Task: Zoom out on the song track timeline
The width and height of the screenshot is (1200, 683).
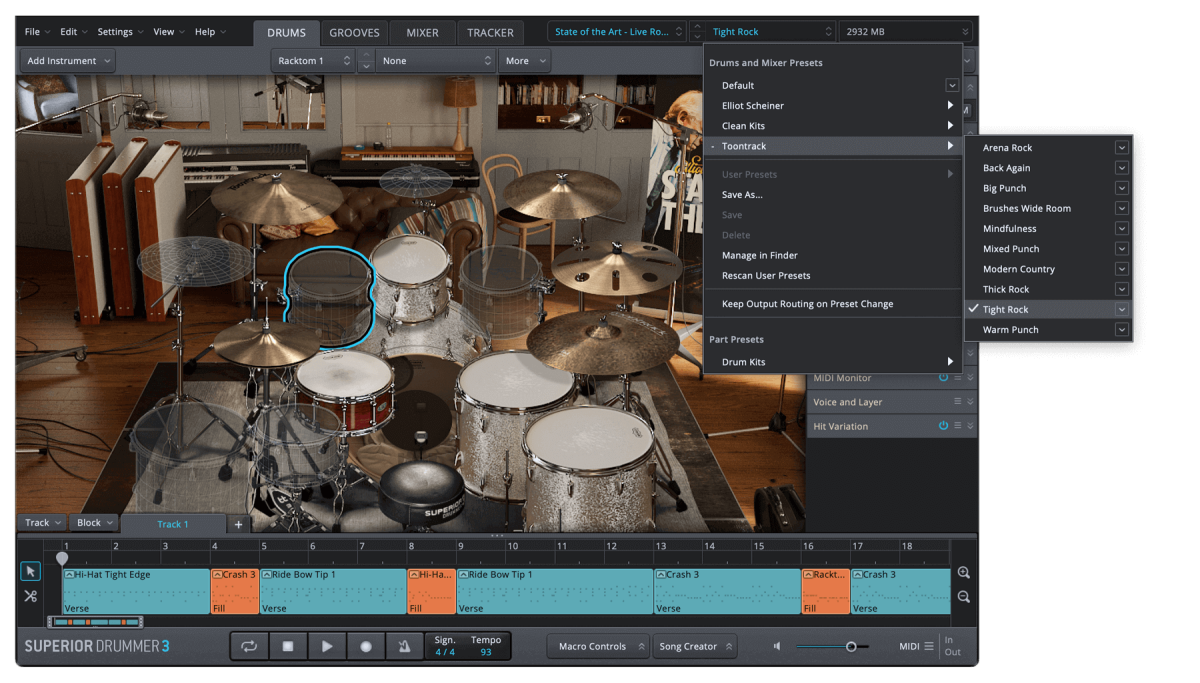Action: [963, 597]
